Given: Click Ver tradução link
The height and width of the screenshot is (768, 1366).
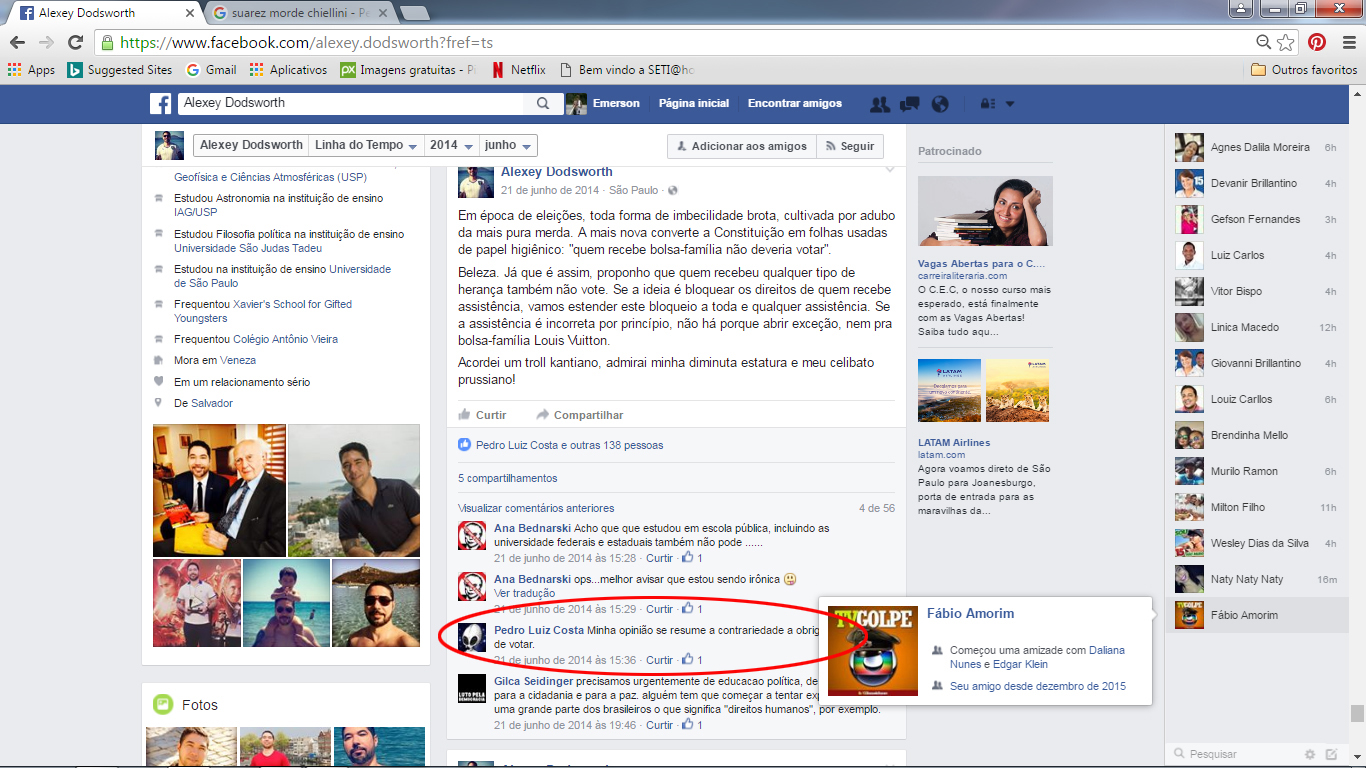Looking at the screenshot, I should 524,593.
